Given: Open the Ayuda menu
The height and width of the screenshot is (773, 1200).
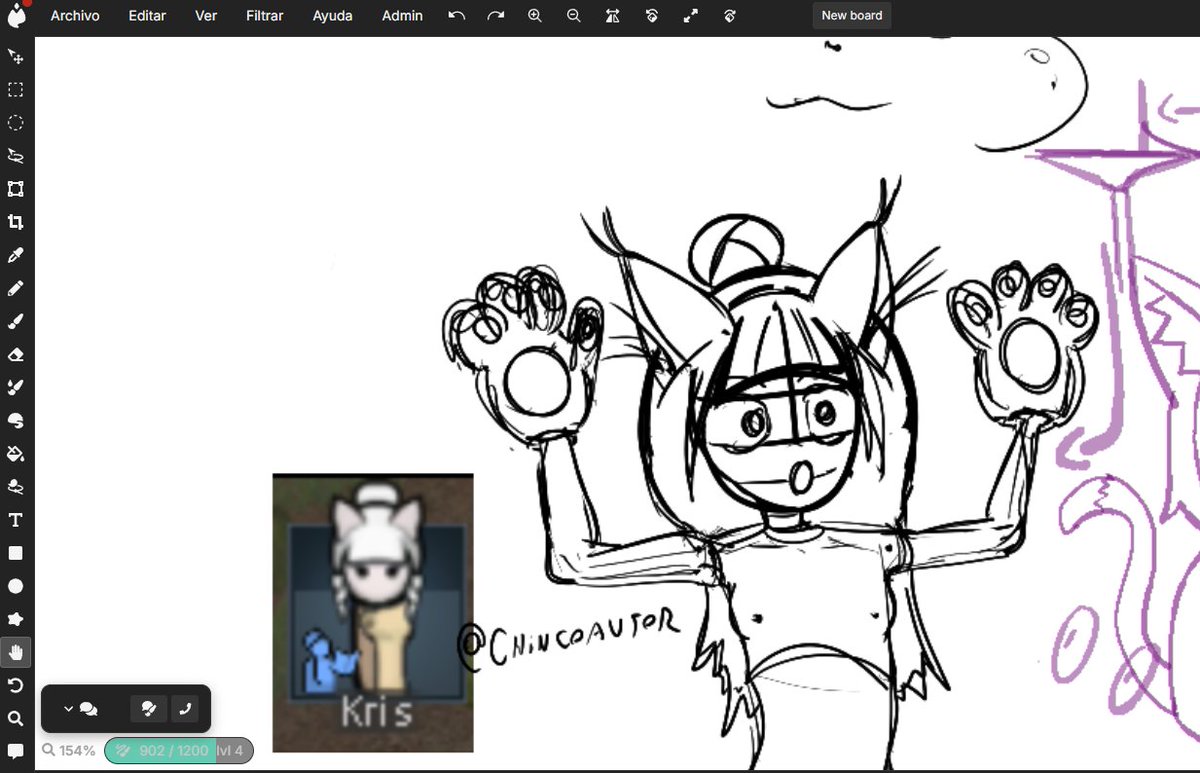Looking at the screenshot, I should pos(332,16).
